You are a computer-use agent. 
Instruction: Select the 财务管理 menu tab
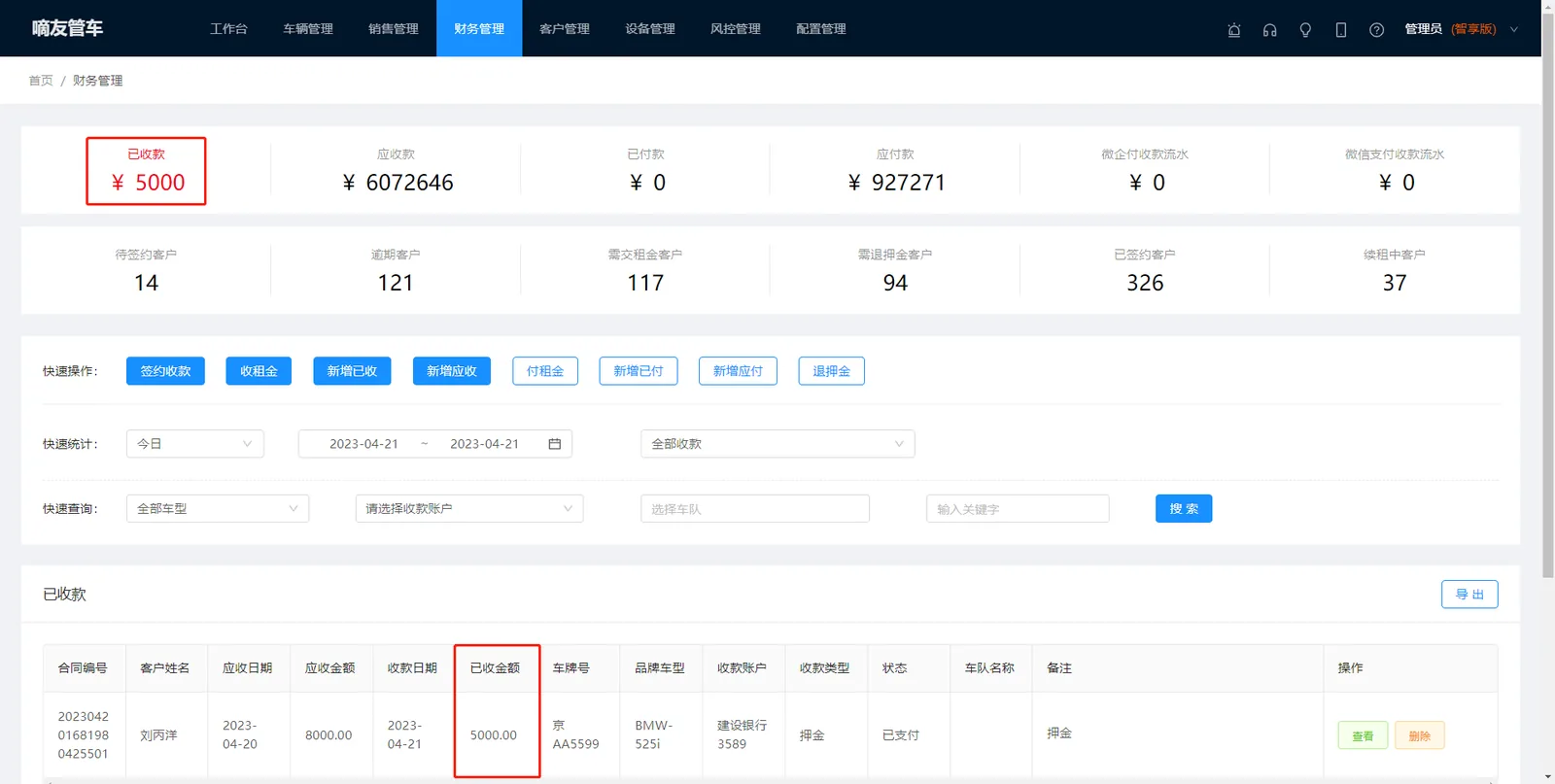479,28
